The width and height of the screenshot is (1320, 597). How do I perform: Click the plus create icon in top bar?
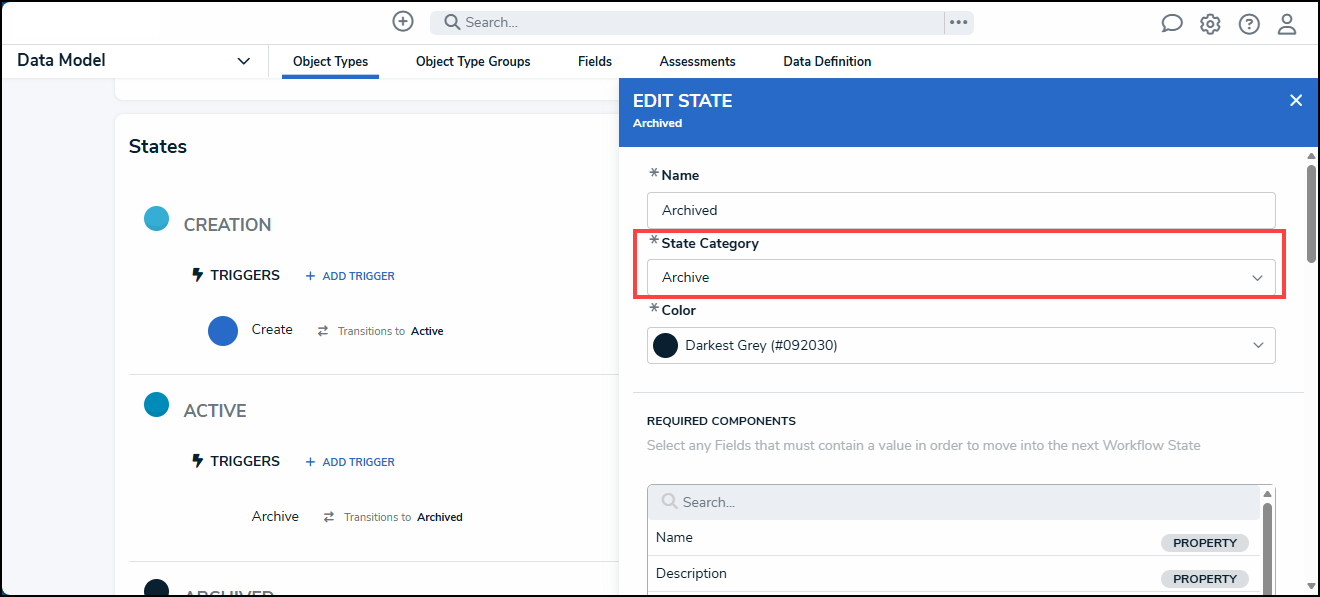pos(402,22)
